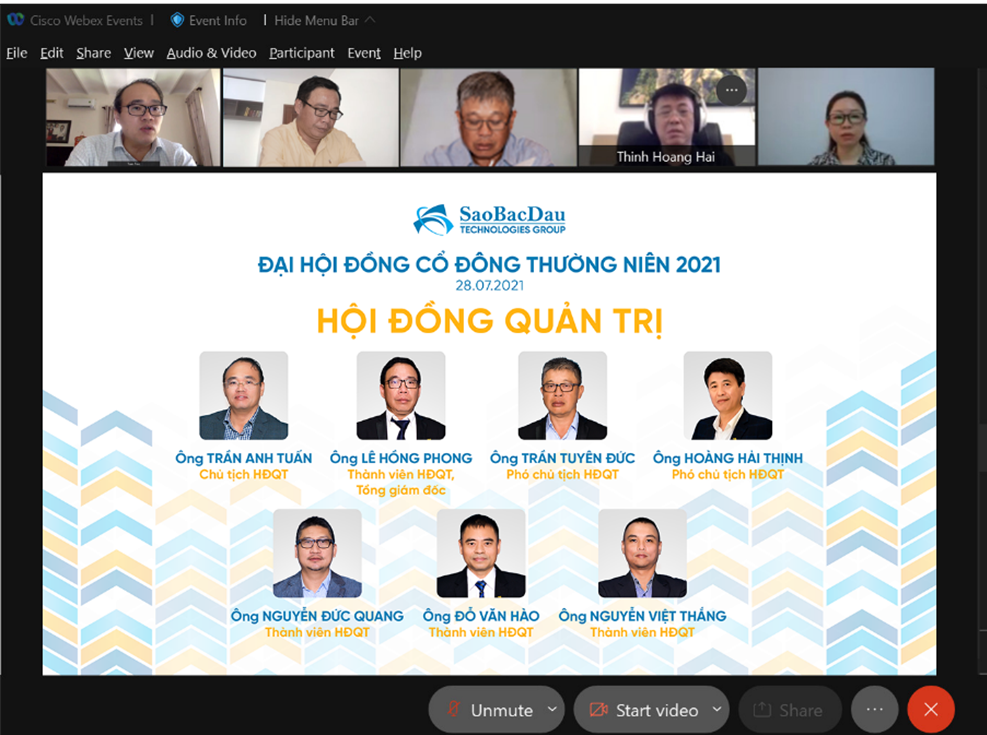Click the heading 'HỘI ĐỒNG QUẢN TRỊ'
The image size is (987, 735).
(x=490, y=321)
